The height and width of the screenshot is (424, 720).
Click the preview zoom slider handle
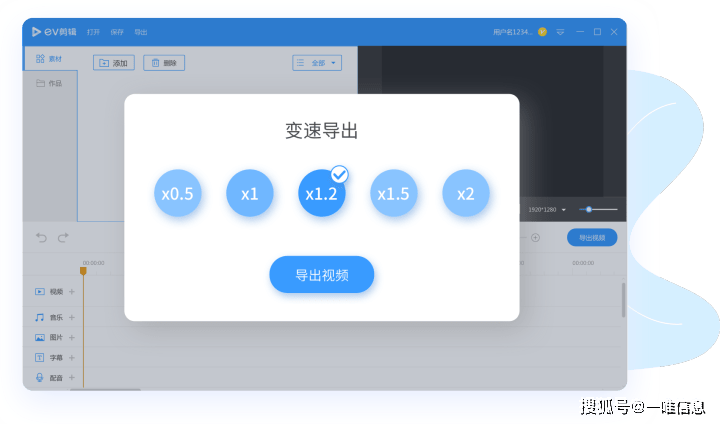(589, 209)
